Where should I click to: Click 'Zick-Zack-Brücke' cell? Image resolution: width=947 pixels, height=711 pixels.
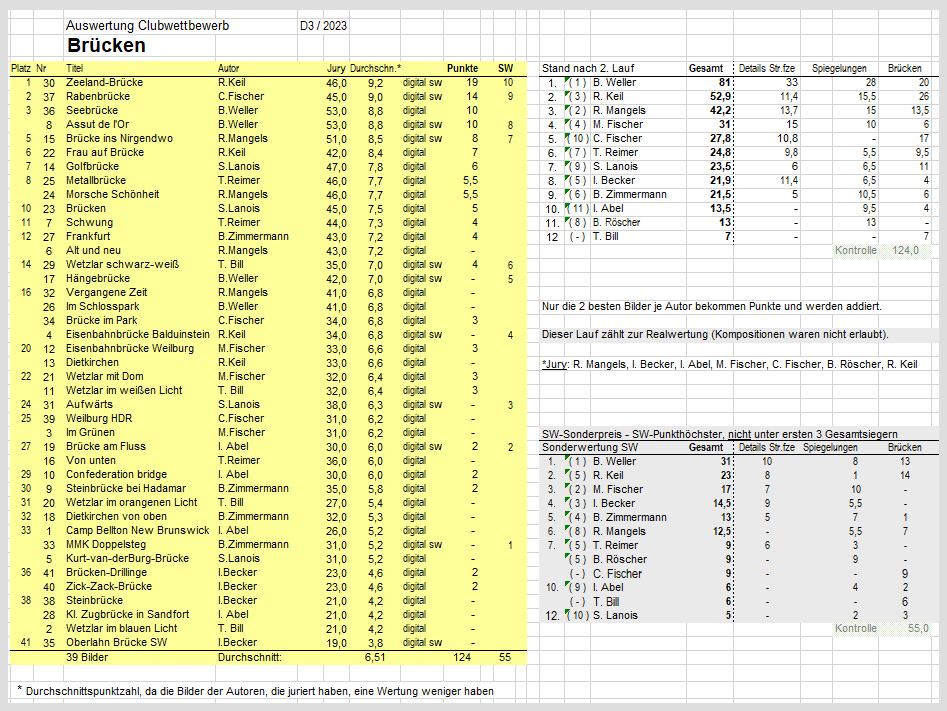point(109,586)
